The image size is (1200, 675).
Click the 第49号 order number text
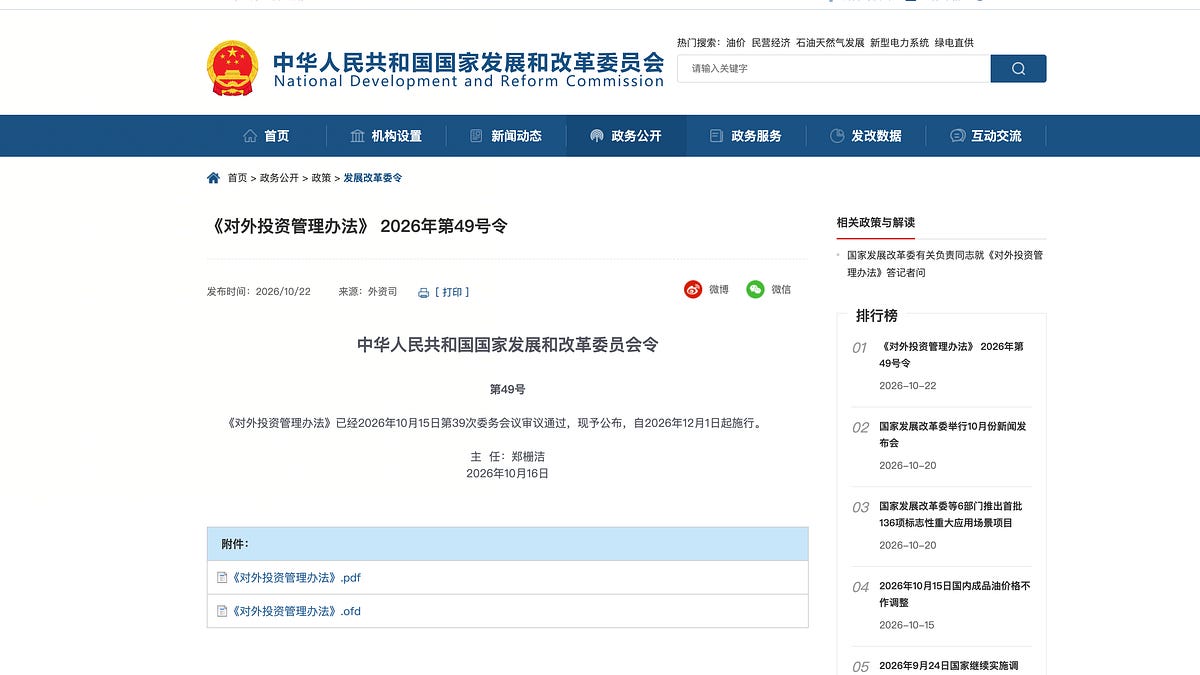click(x=507, y=389)
